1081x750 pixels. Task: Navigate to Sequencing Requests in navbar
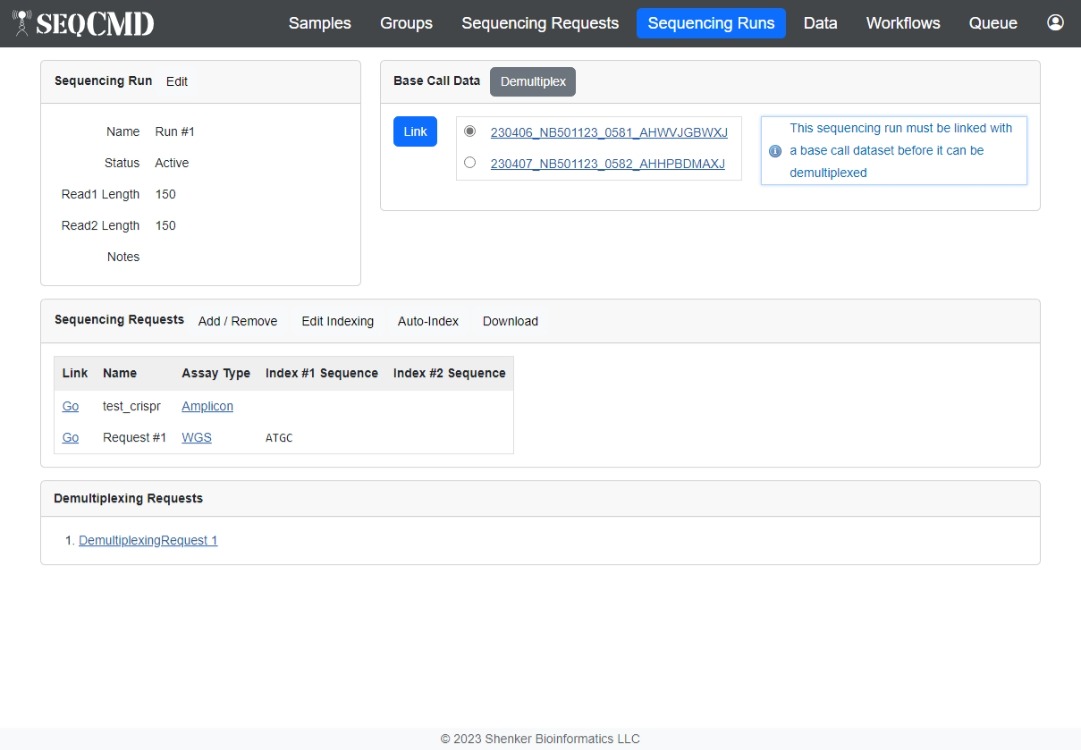540,23
